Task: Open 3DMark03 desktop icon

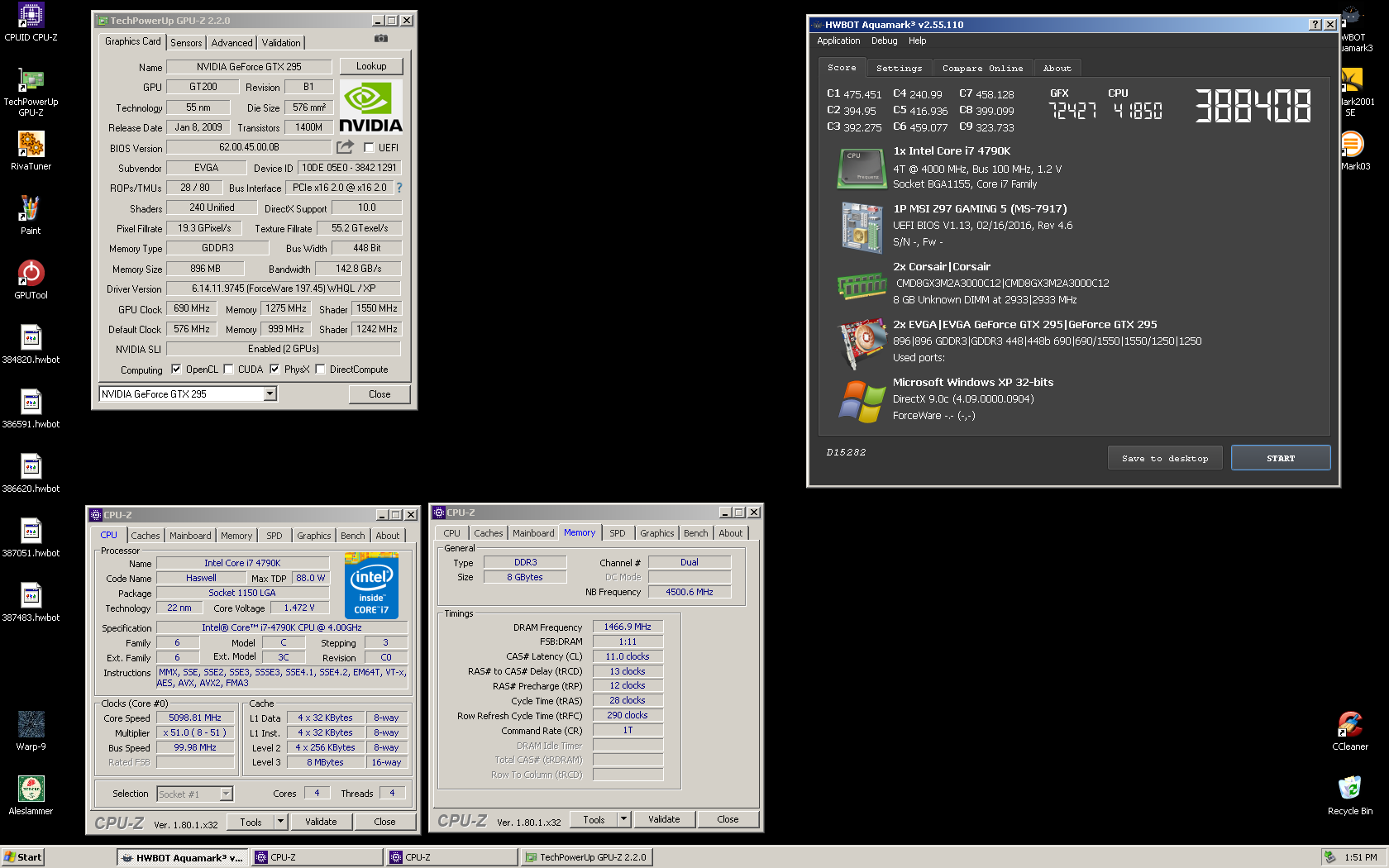Action: (x=1354, y=150)
